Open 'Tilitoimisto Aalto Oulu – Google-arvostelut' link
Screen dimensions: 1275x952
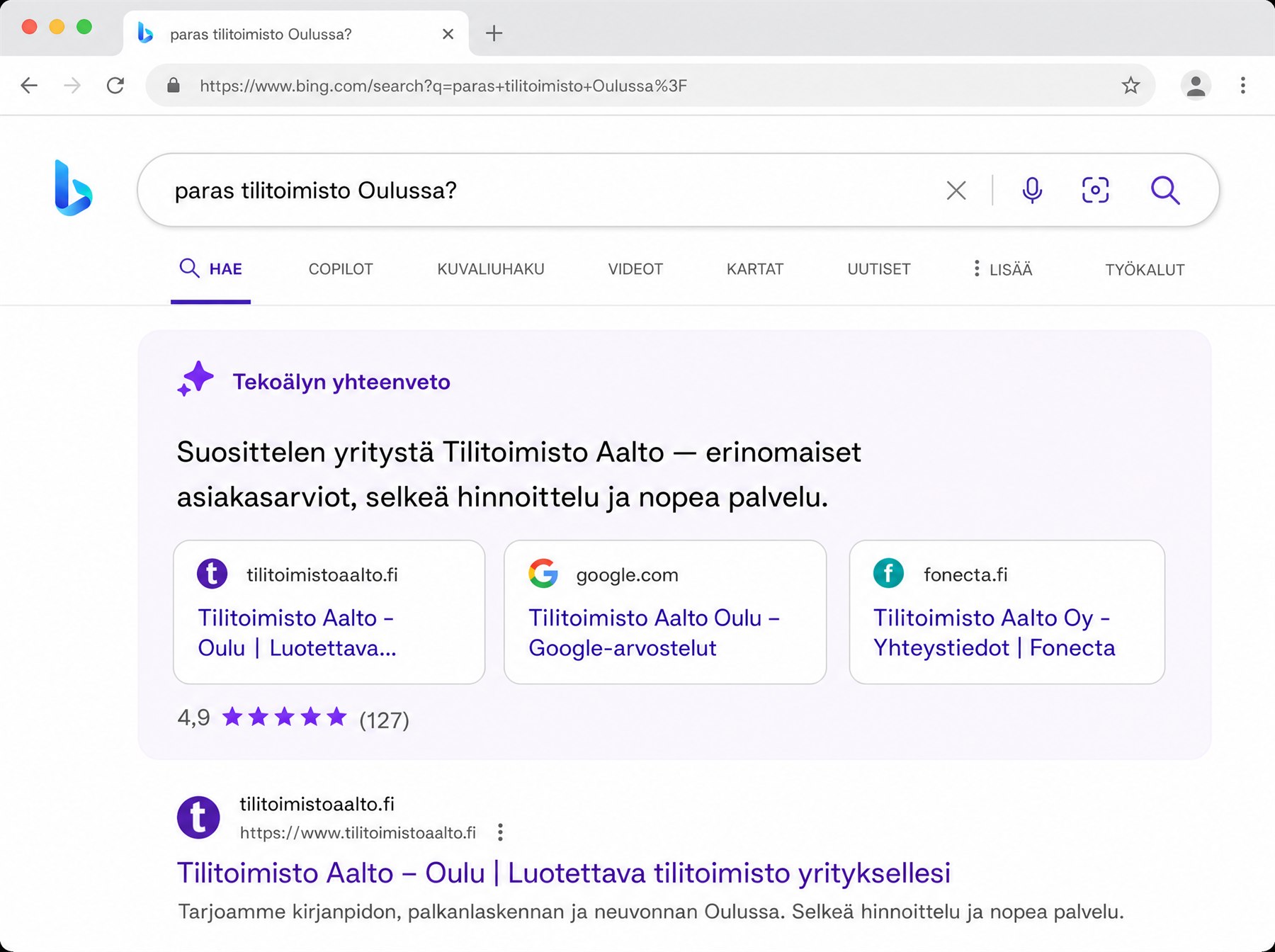(x=654, y=633)
